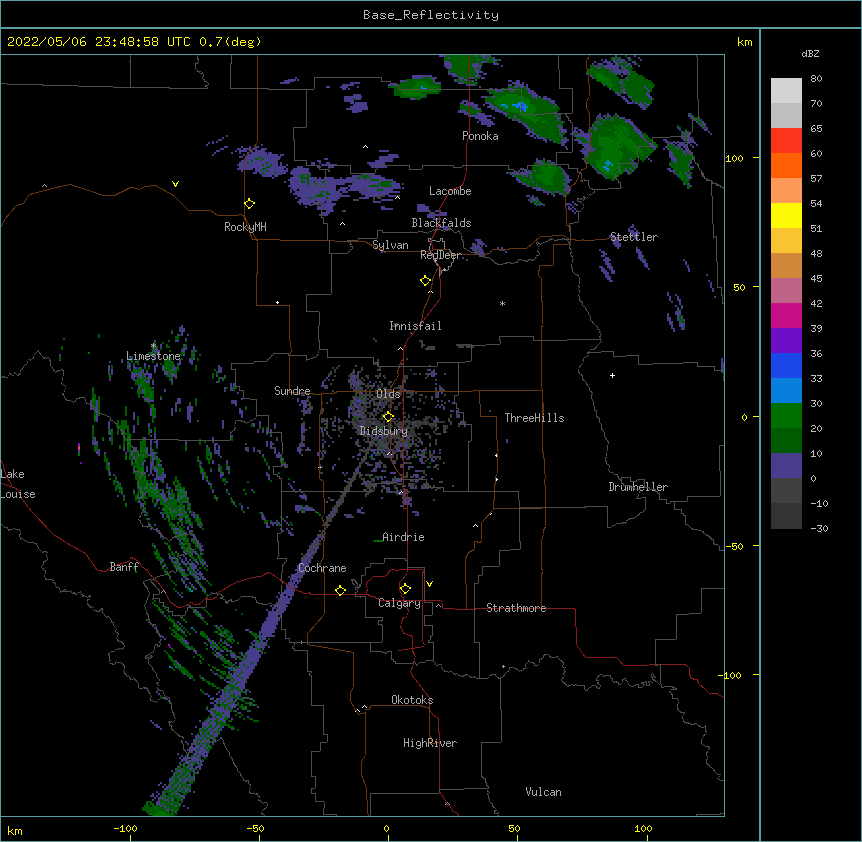Click the Airdrie city label

point(403,537)
